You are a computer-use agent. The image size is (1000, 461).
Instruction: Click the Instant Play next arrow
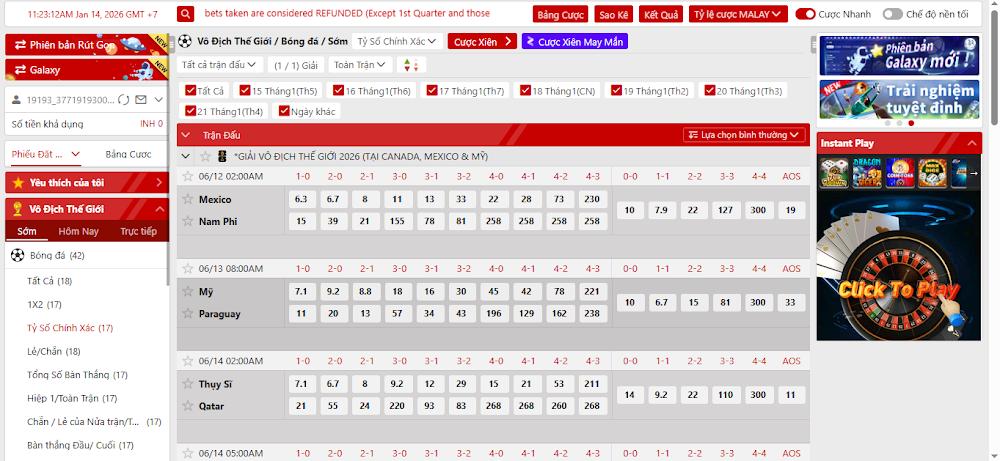[x=974, y=173]
